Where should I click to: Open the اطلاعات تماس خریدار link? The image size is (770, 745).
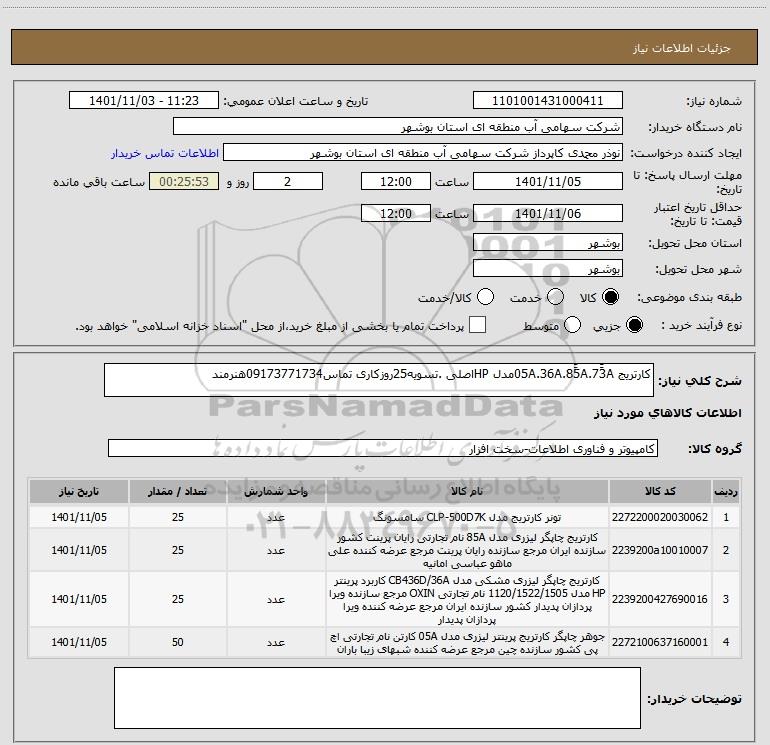[165, 153]
